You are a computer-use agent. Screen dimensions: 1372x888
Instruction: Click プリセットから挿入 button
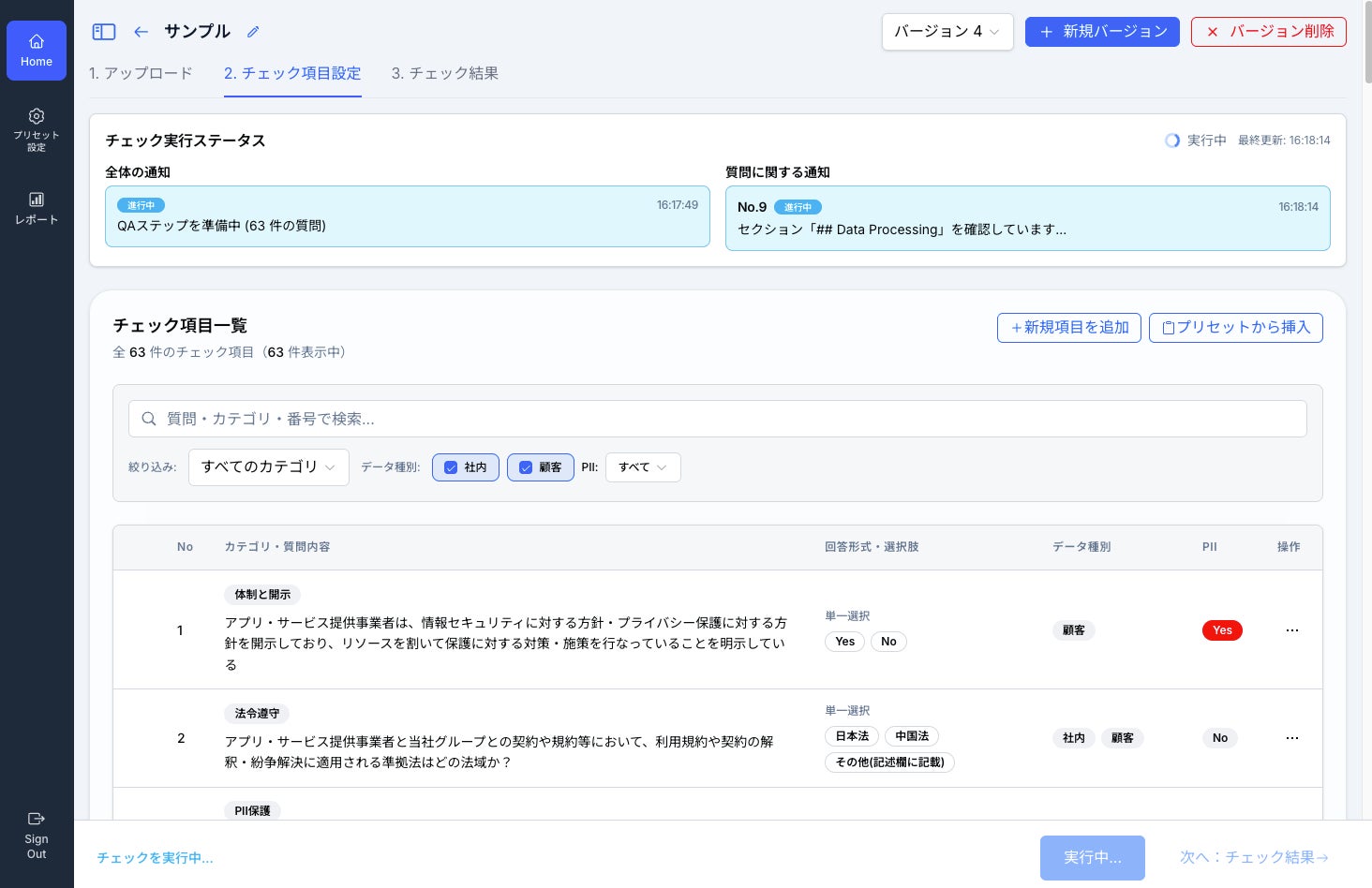click(1235, 328)
